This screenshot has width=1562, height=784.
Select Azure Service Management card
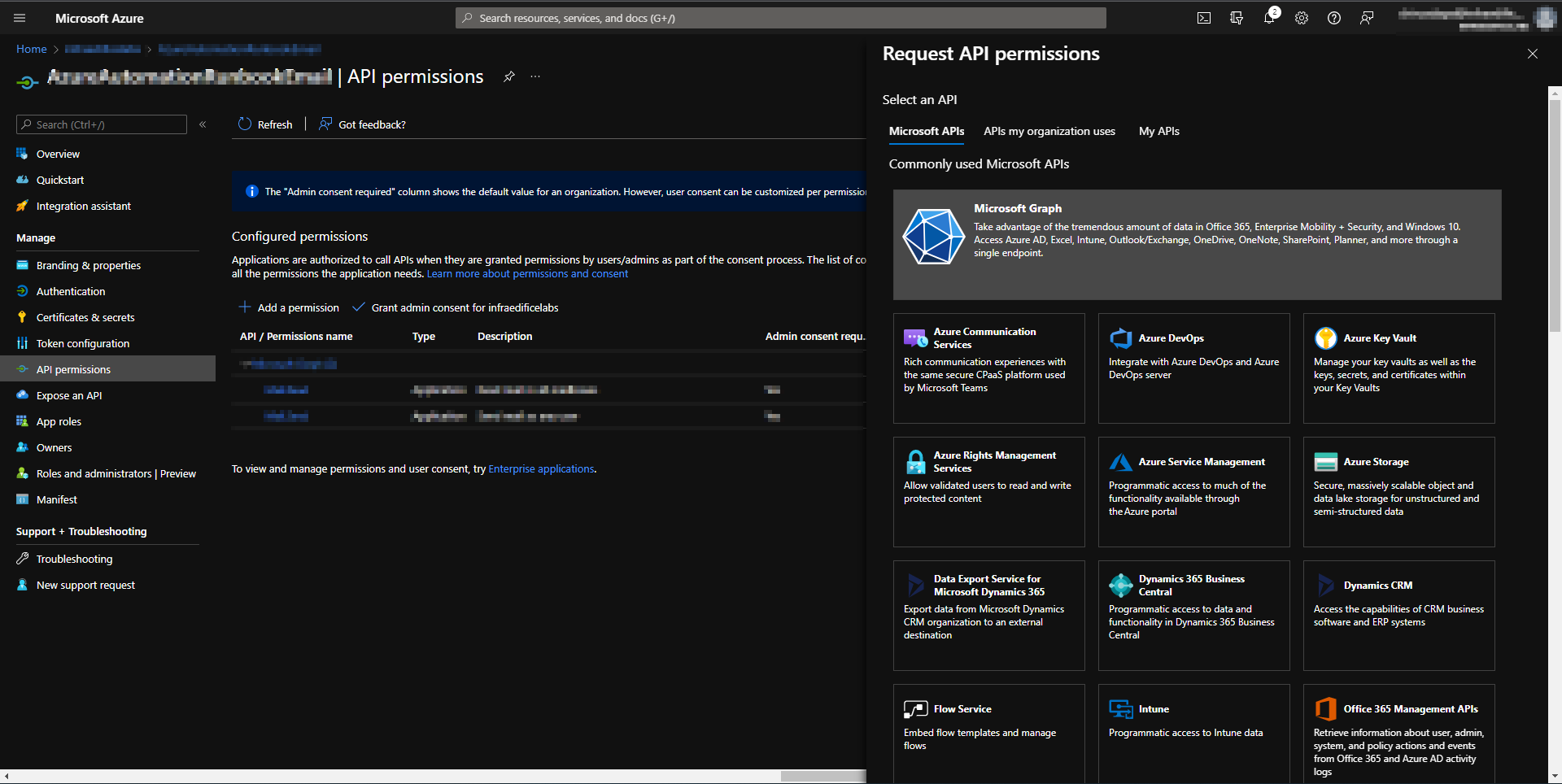pos(1194,492)
